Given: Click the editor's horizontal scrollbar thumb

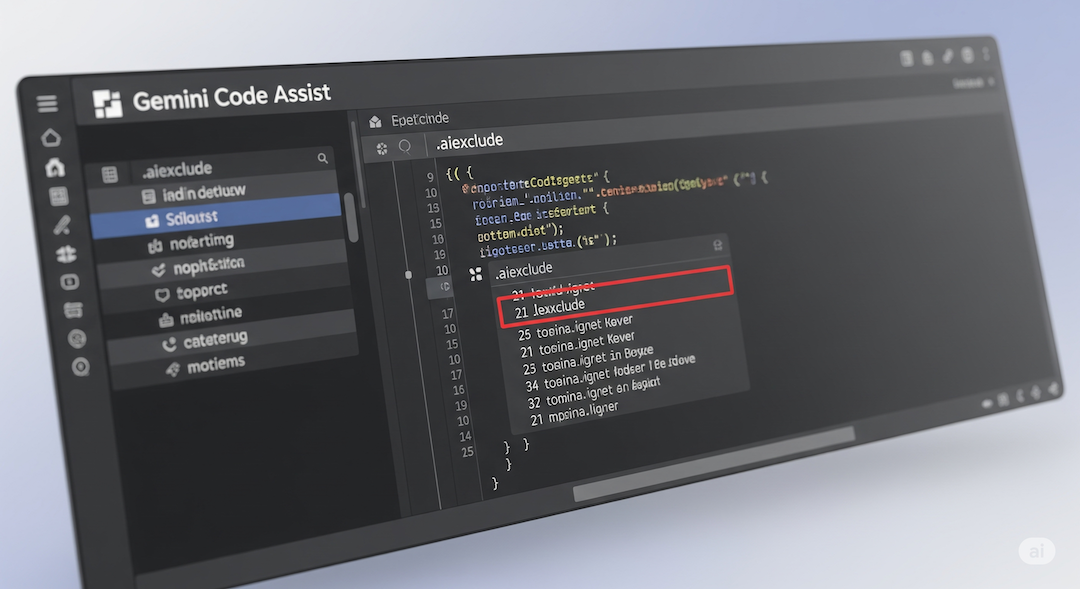Looking at the screenshot, I should click(714, 465).
